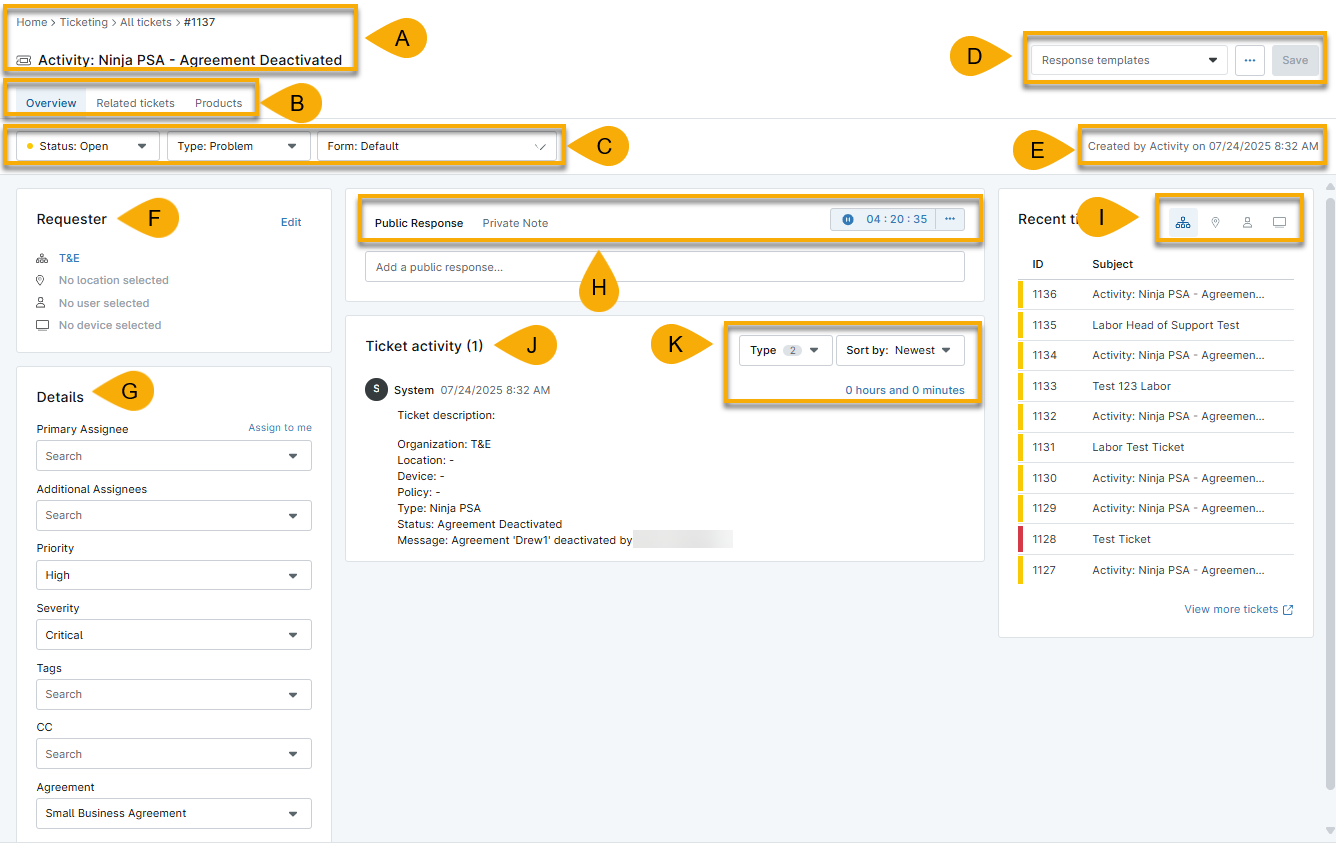Open the Products tab
The height and width of the screenshot is (843, 1336).
[218, 103]
